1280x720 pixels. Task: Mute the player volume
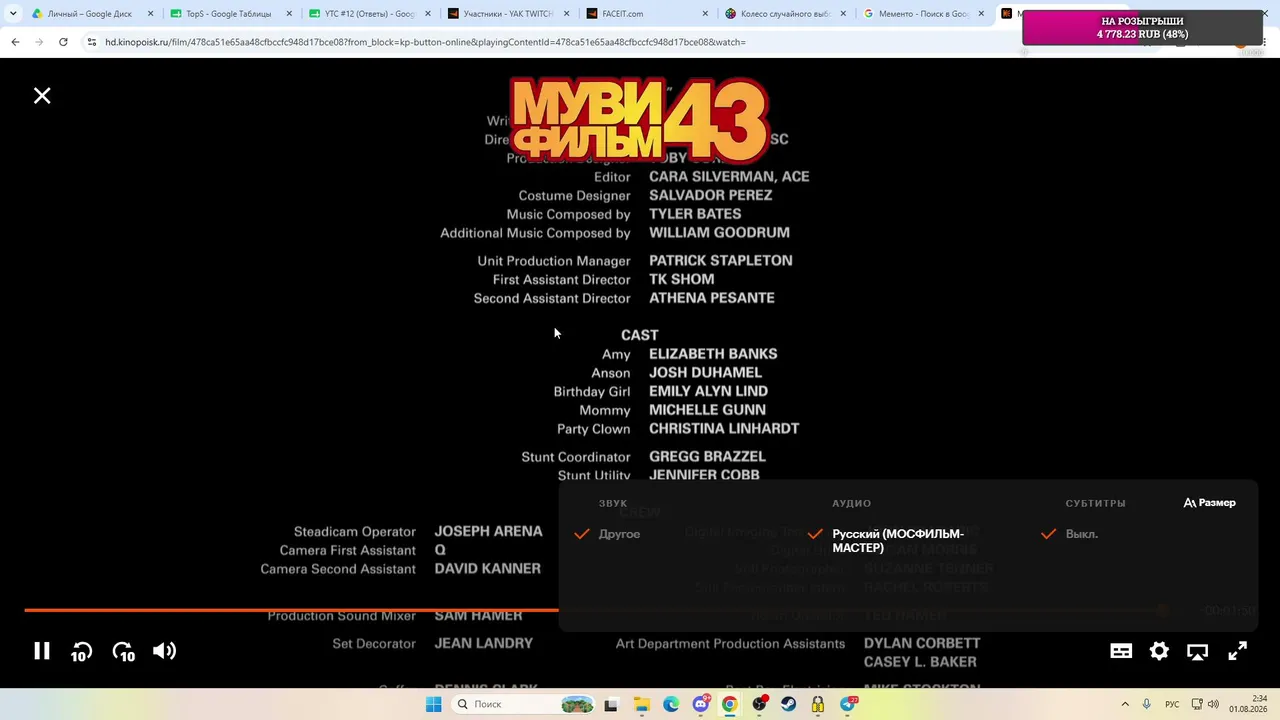(x=164, y=651)
